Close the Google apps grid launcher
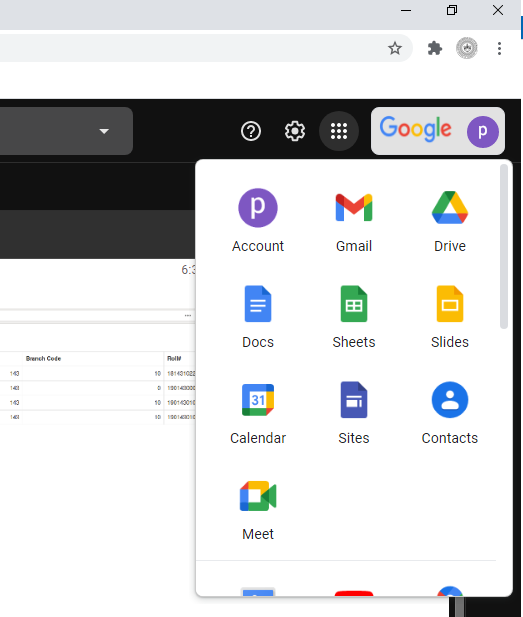523x617 pixels. (339, 131)
